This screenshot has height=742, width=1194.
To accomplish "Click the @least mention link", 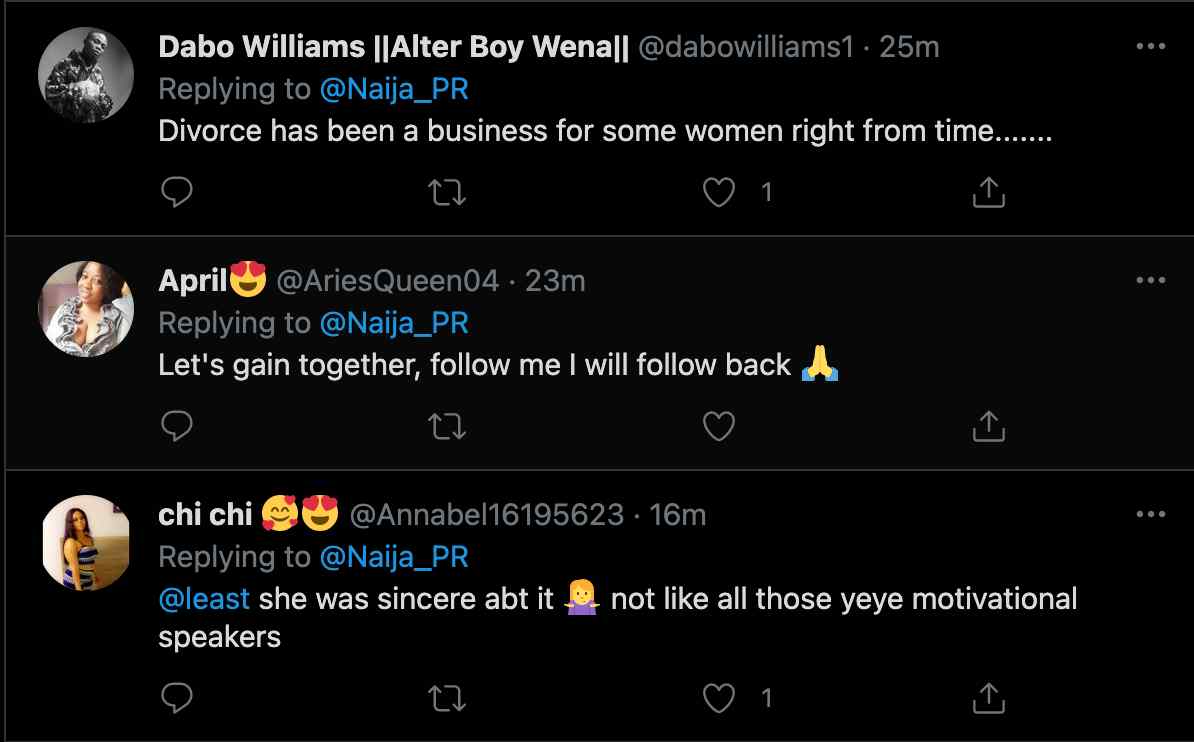I will click(204, 599).
